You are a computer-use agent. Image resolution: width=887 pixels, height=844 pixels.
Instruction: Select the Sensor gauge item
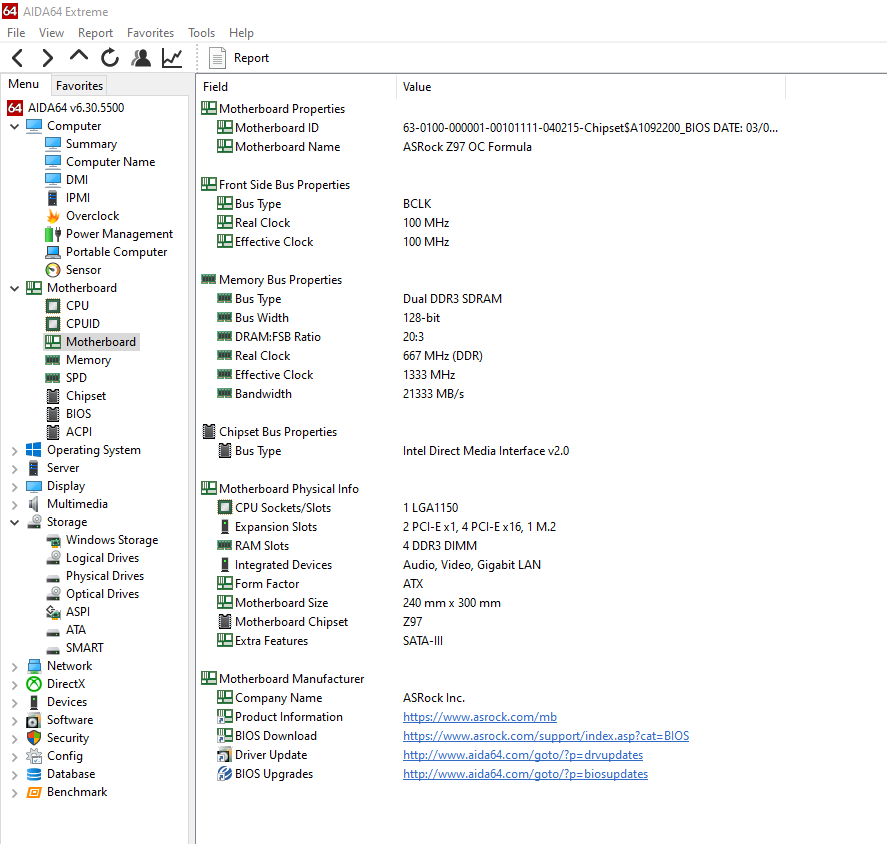coord(73,270)
